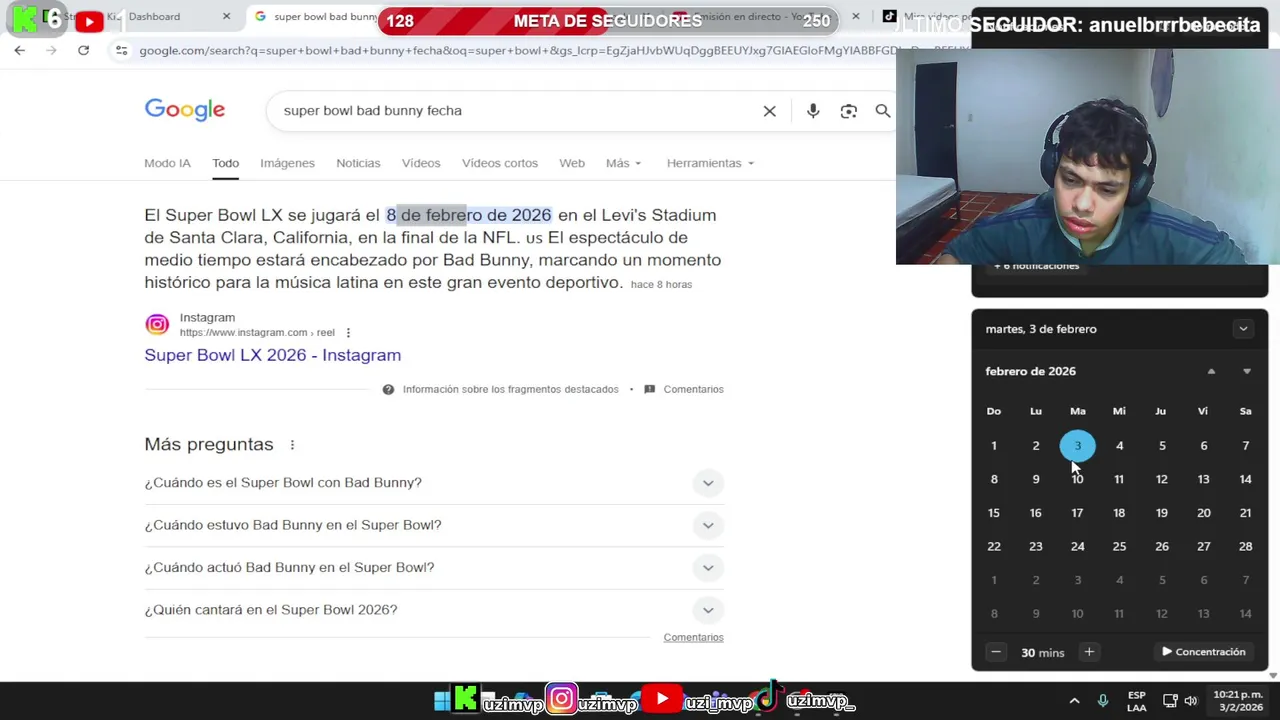Screen dimensions: 1280x720
Task: Click the browser address bar URL
Action: [515, 50]
